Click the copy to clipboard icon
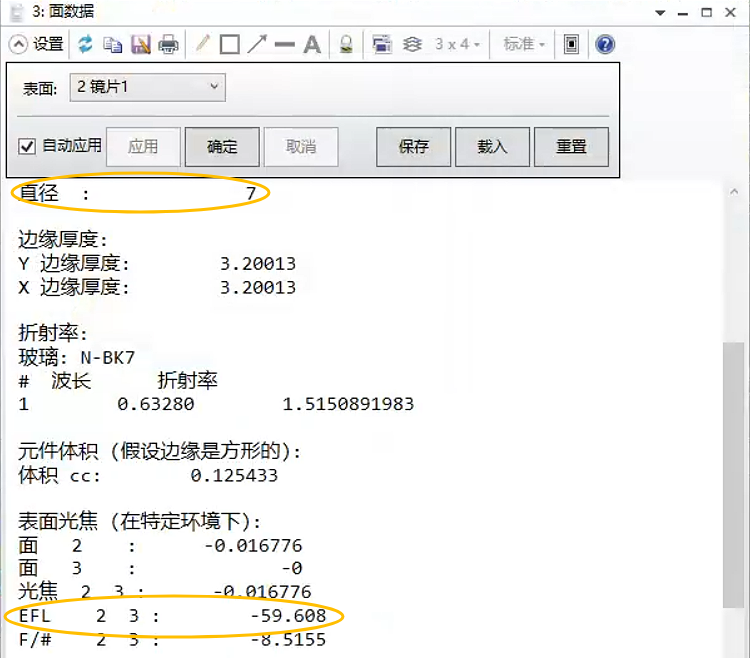The image size is (750, 658). pos(113,44)
